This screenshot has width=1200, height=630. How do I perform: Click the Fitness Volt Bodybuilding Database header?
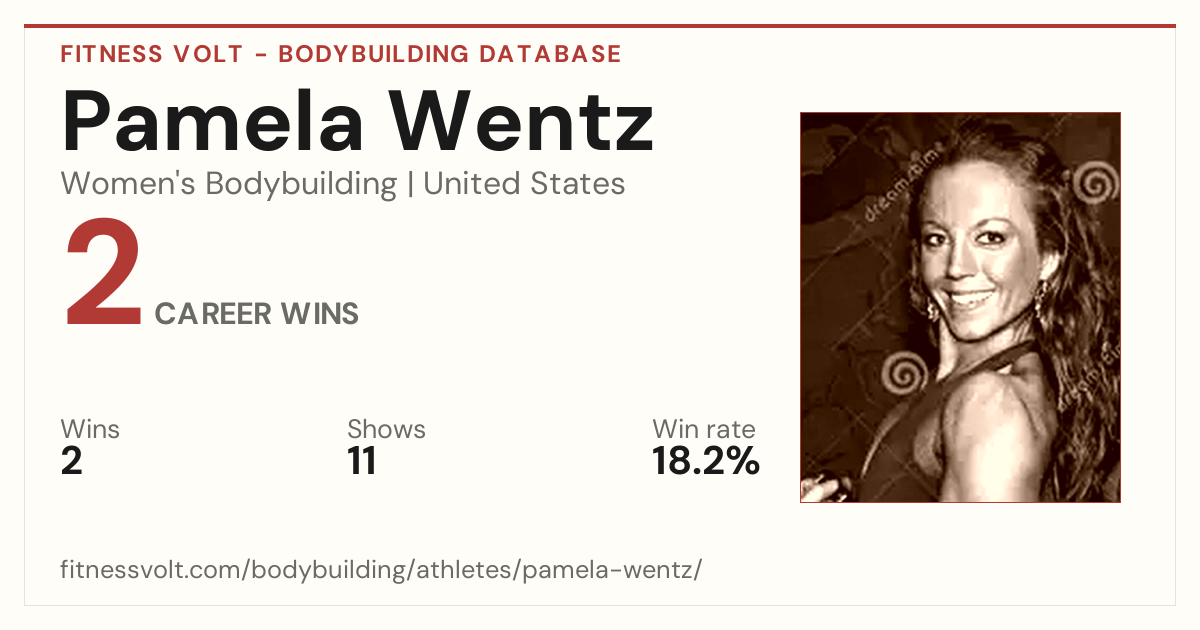[x=341, y=54]
